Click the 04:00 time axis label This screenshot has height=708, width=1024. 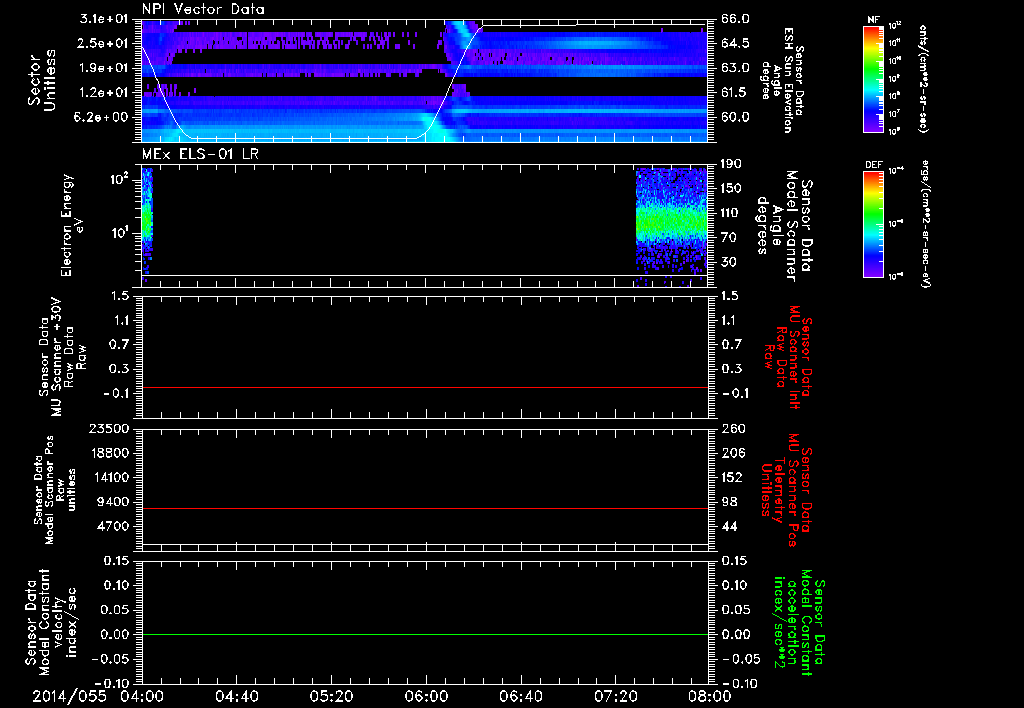142,696
